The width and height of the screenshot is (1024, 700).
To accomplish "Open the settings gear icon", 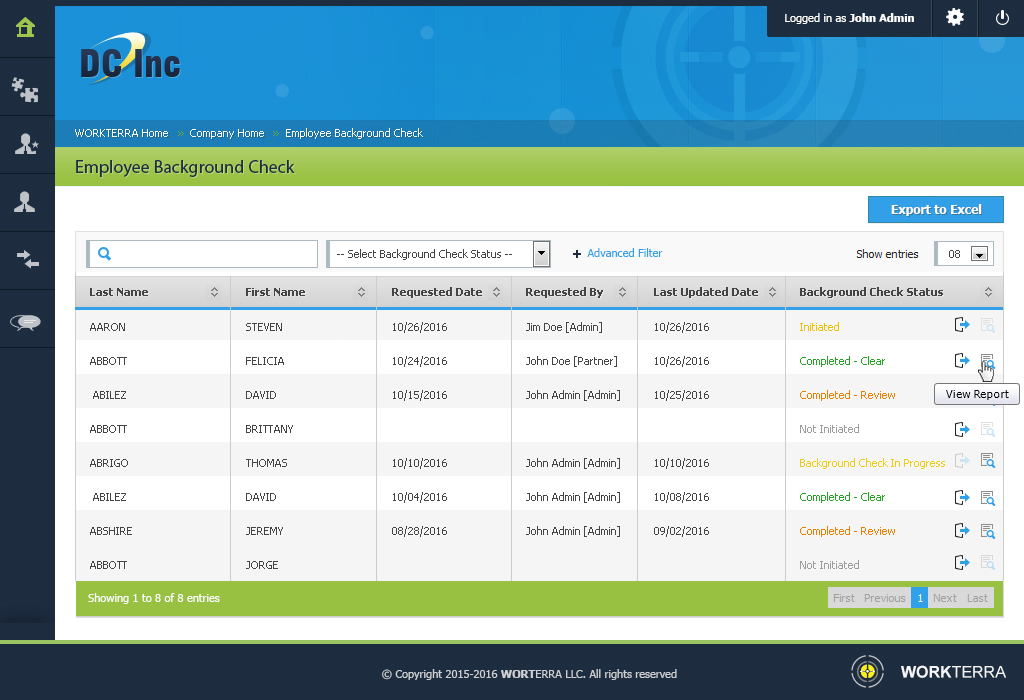I will point(955,18).
